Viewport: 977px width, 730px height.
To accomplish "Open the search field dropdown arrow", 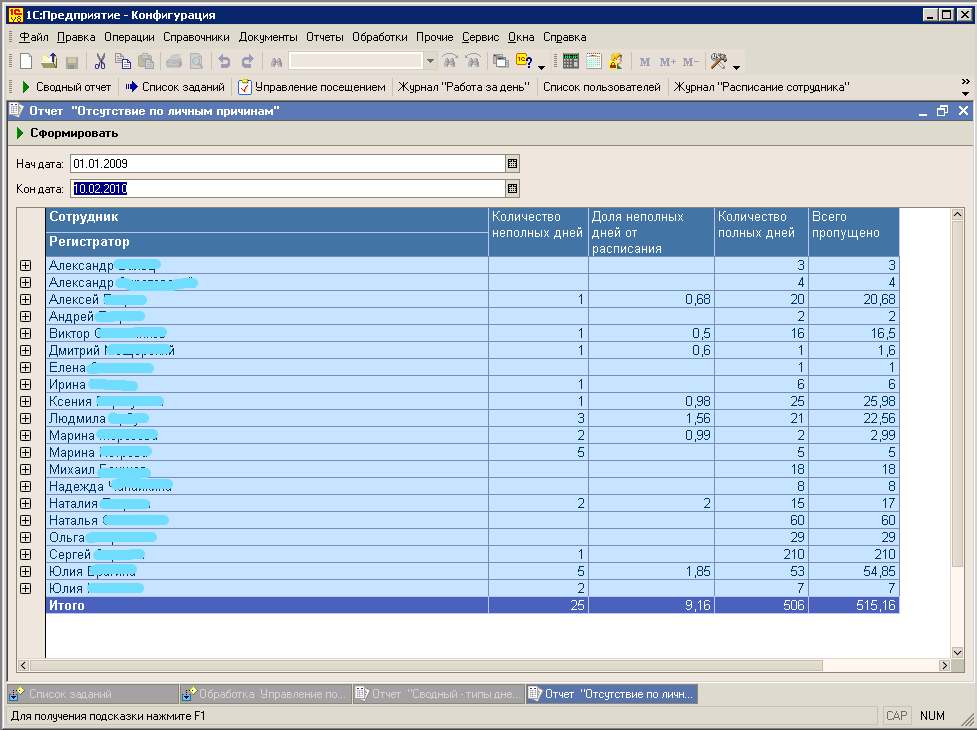I will (430, 61).
